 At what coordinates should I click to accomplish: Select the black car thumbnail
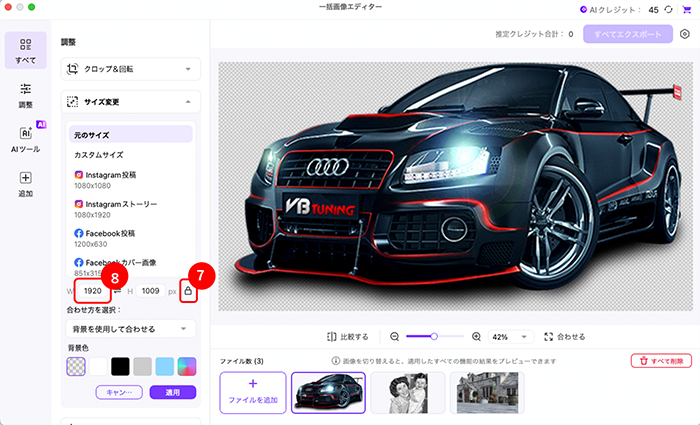click(328, 392)
